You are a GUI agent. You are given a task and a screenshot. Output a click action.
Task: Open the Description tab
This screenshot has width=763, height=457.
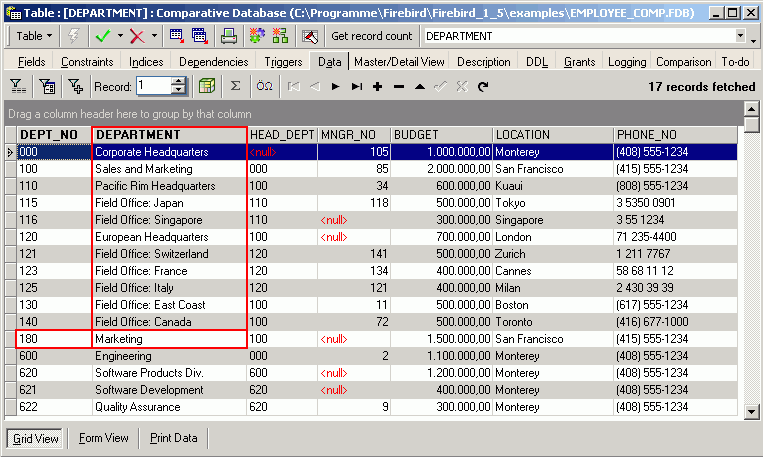[x=484, y=62]
